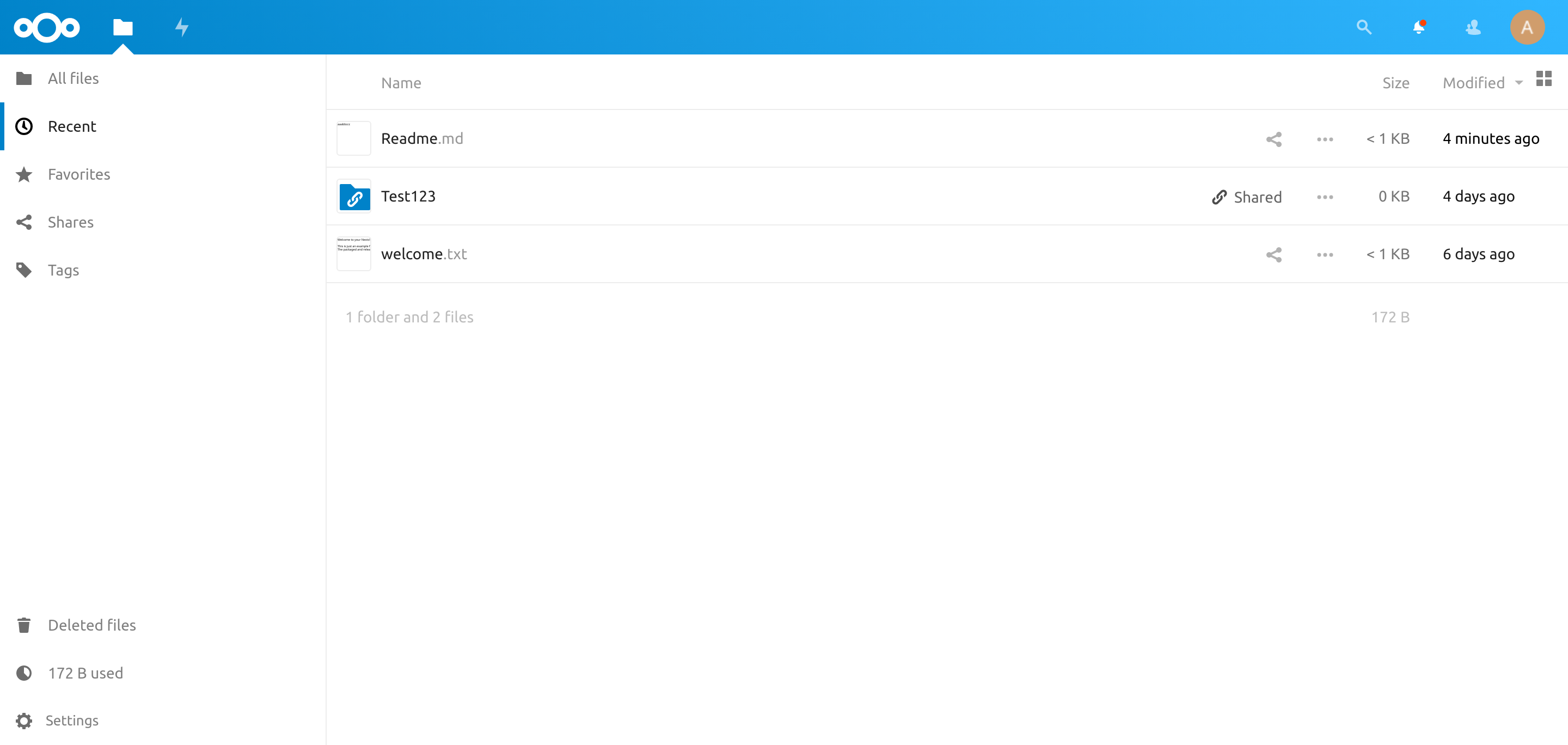Open the Activity app via lightning icon
Screen dimensions: 1568x745
click(181, 27)
